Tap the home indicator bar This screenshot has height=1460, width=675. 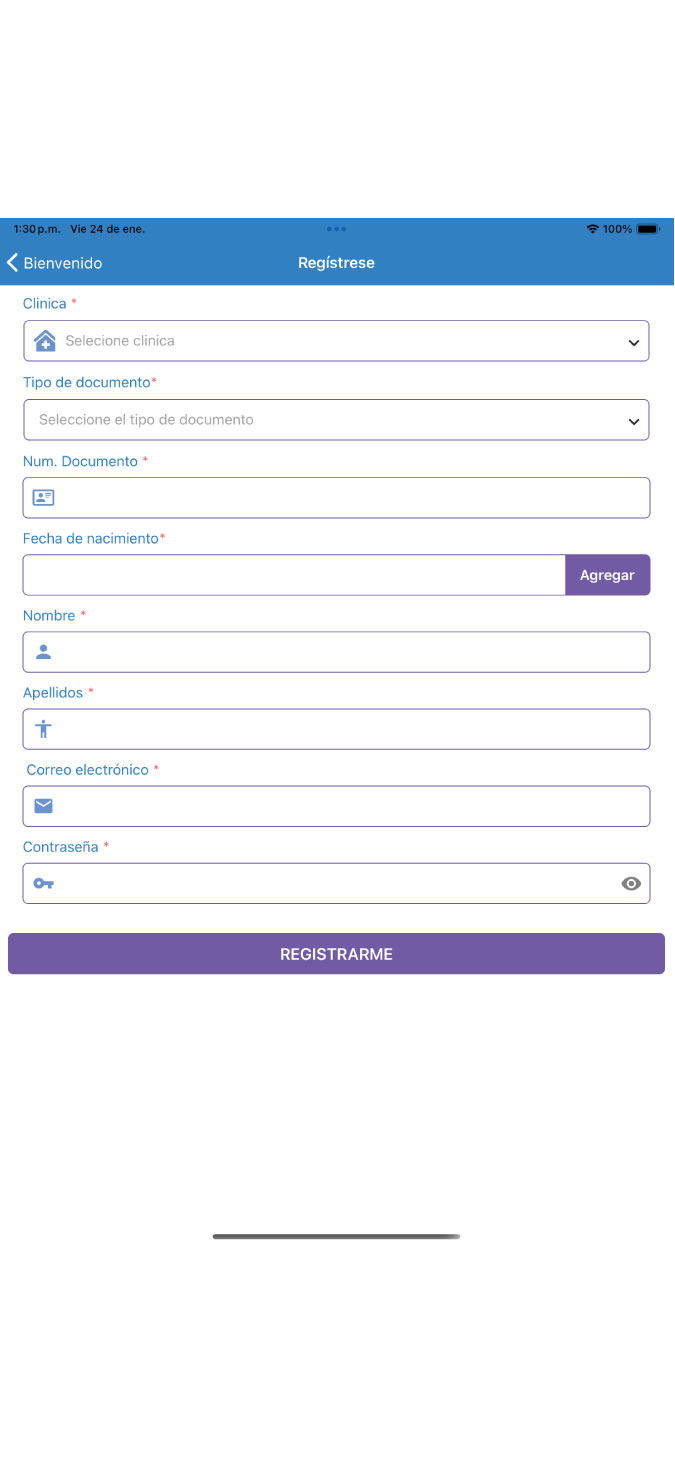(x=336, y=1237)
